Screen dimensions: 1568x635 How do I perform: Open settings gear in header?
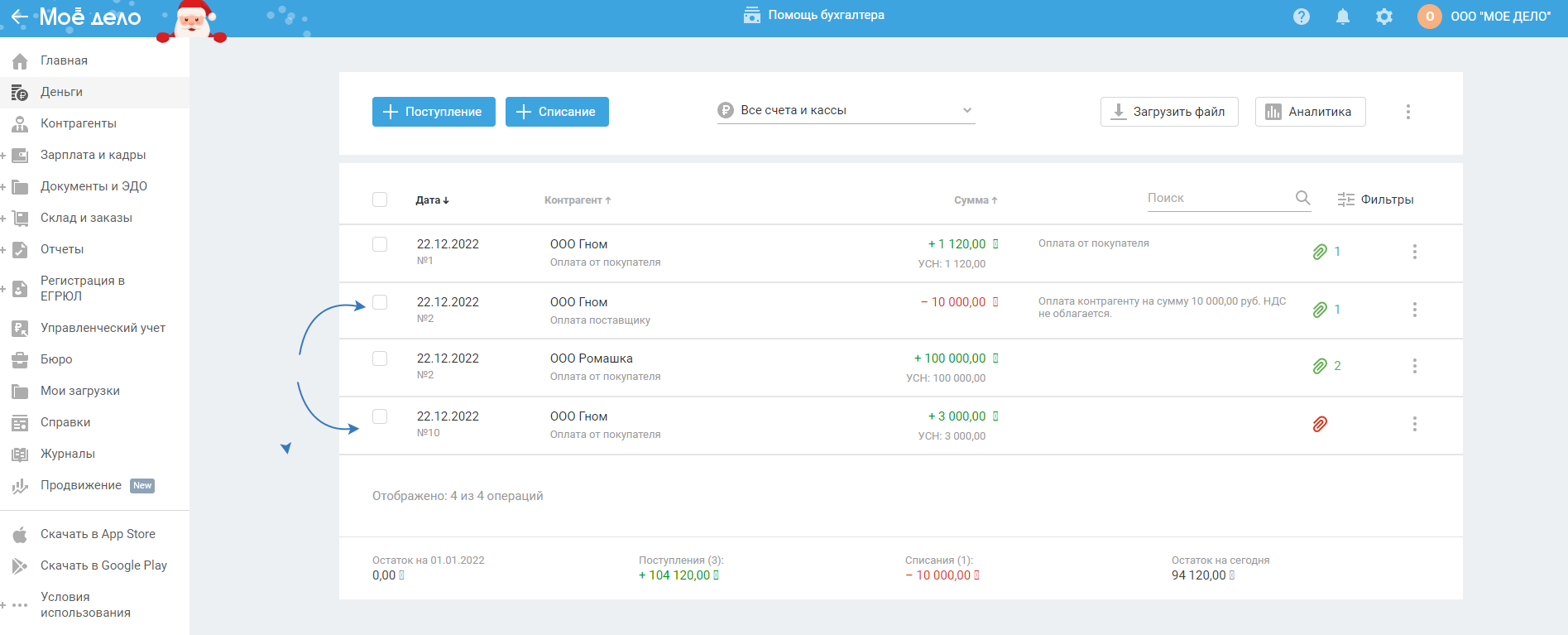point(1384,17)
